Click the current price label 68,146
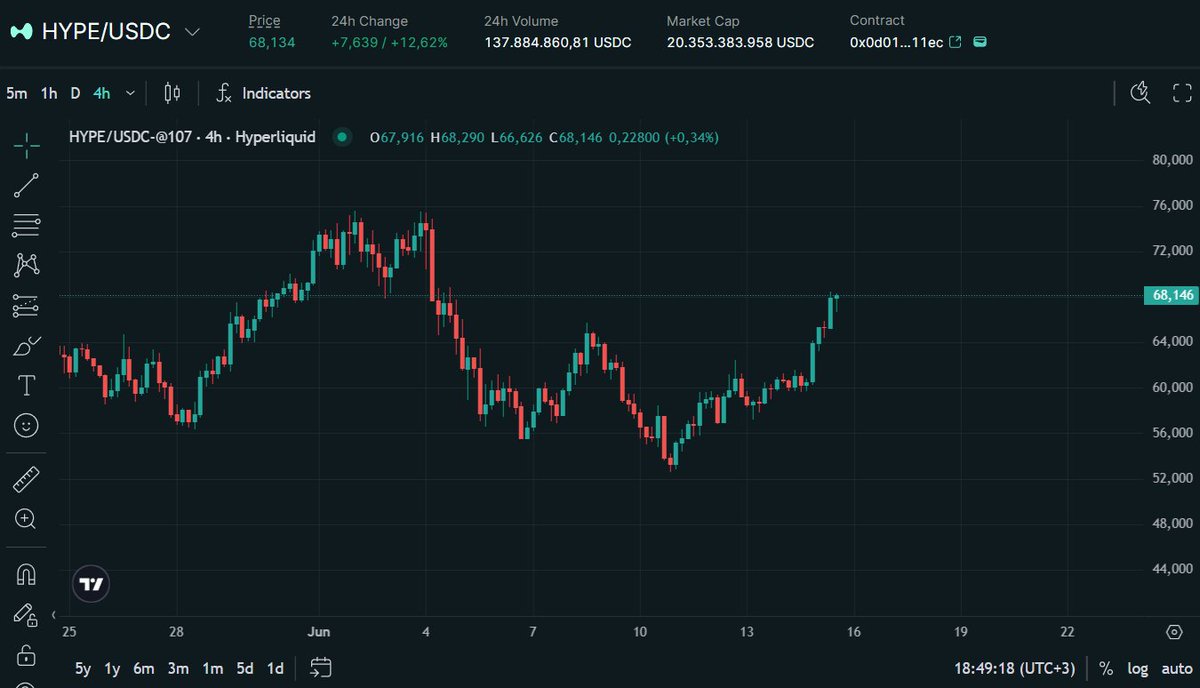Viewport: 1200px width, 688px height. tap(1169, 295)
